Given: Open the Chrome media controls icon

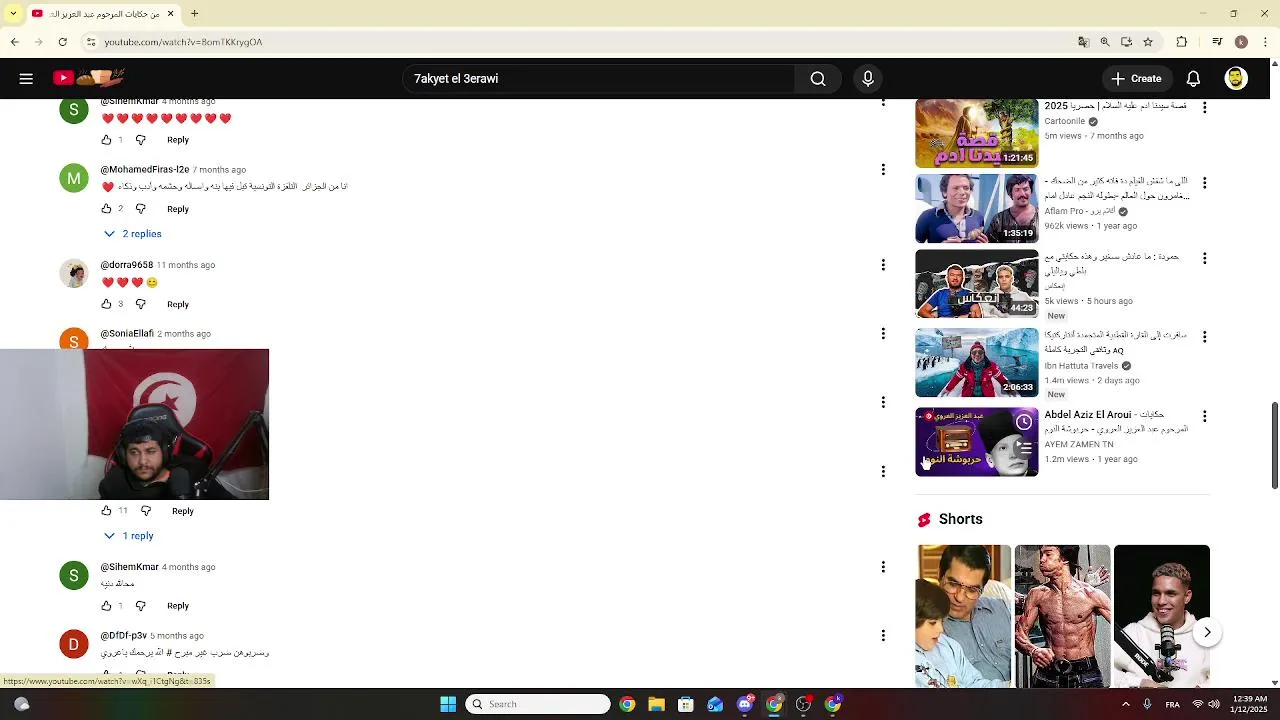Looking at the screenshot, I should [x=1217, y=42].
